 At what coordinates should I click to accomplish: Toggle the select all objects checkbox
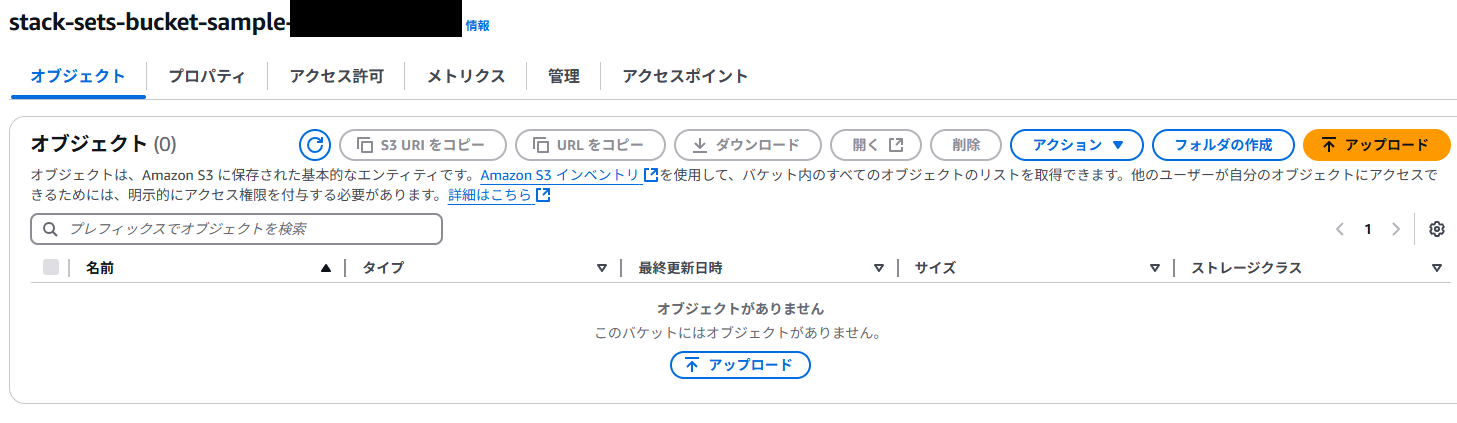point(51,267)
